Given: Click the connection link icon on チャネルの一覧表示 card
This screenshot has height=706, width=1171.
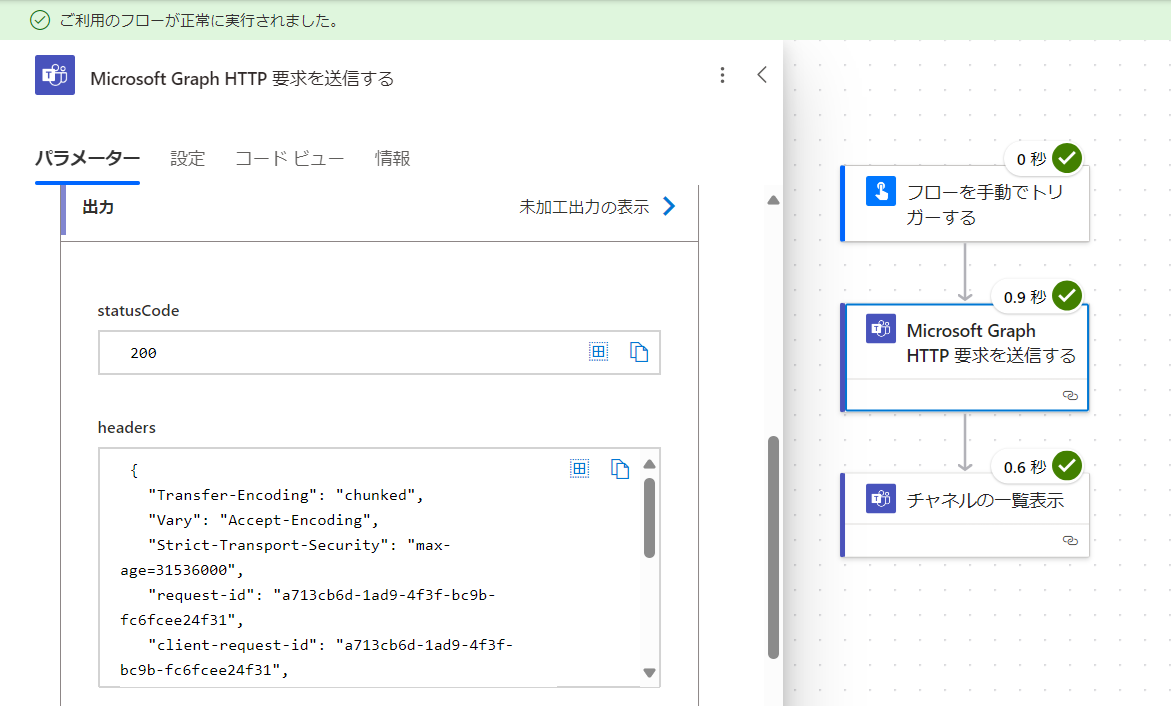Looking at the screenshot, I should [x=1070, y=540].
